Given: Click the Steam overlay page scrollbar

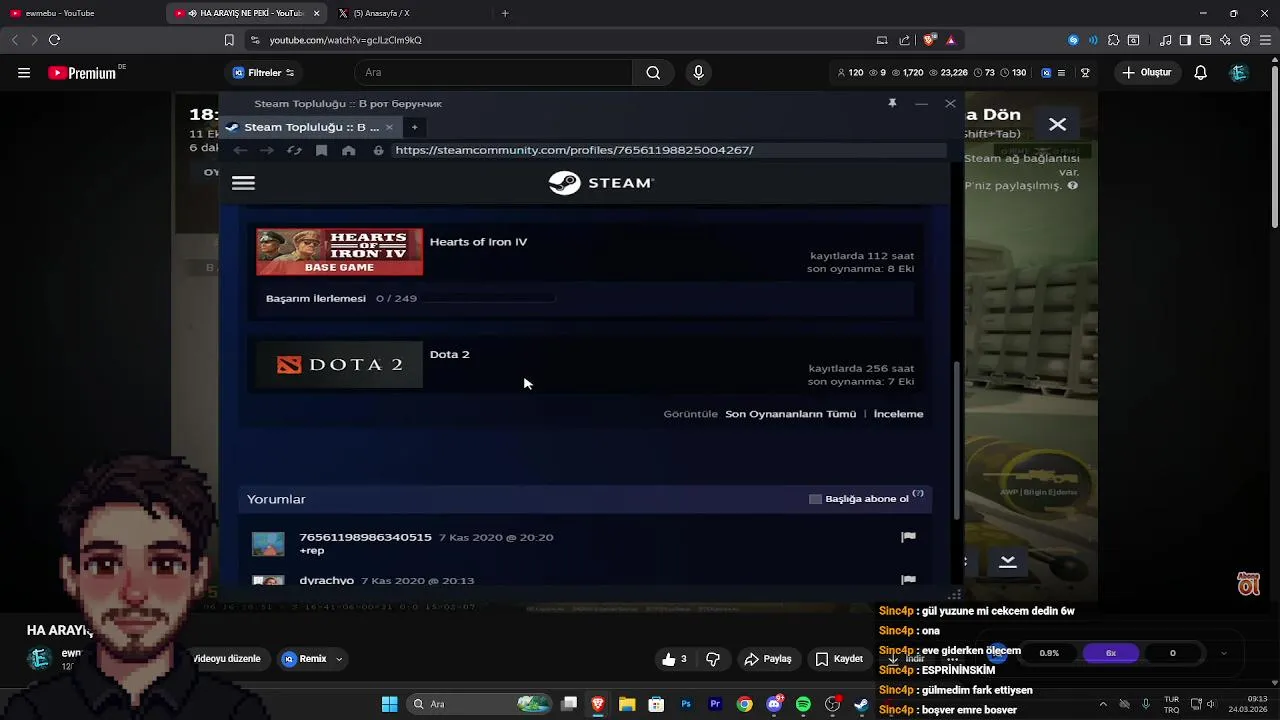Looking at the screenshot, I should 955,440.
